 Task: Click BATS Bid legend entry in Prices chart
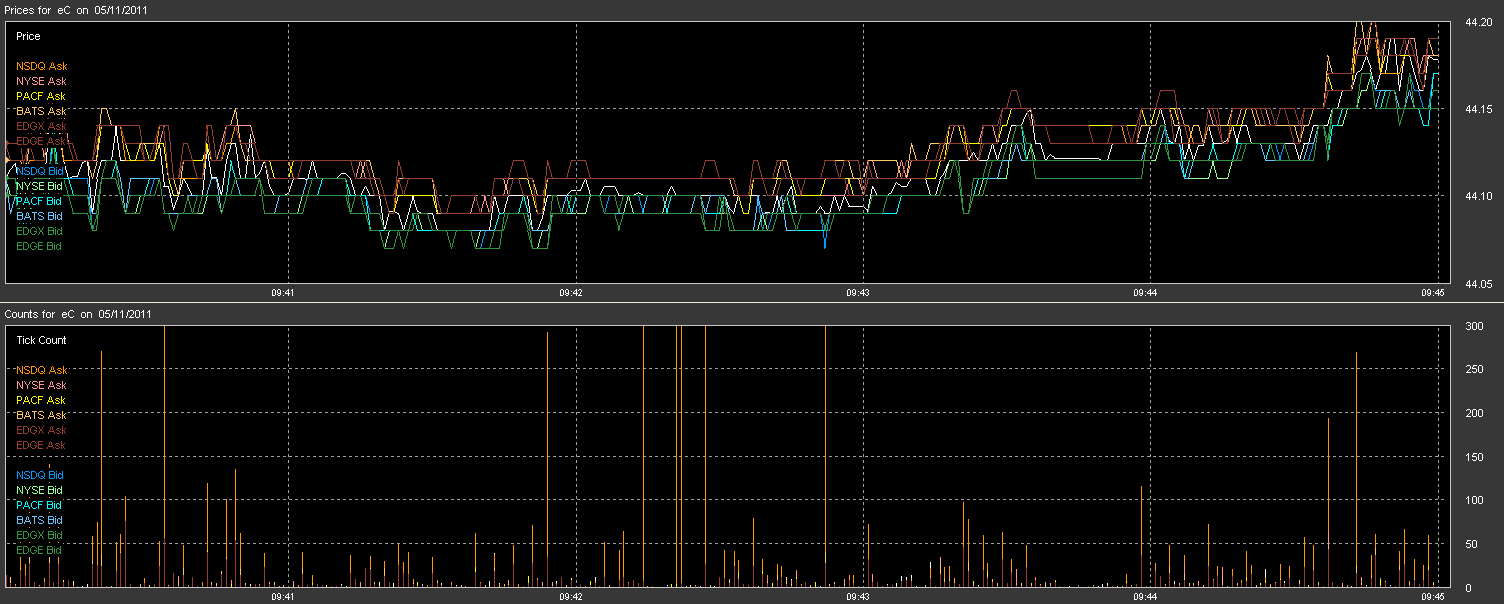pyautogui.click(x=39, y=216)
